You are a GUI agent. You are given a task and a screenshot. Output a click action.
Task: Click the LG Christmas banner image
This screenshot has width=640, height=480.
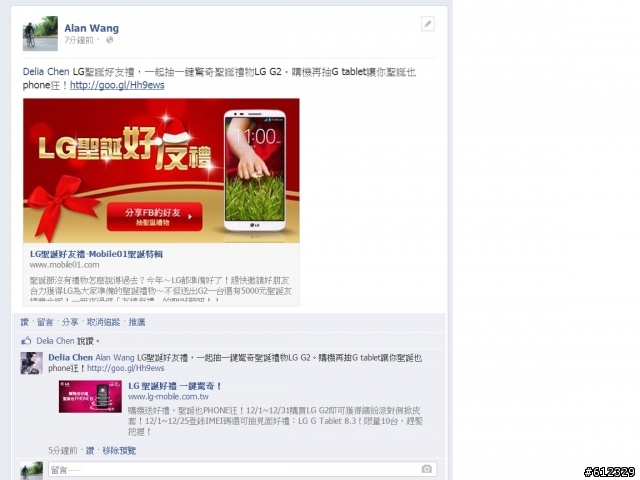pyautogui.click(x=161, y=171)
